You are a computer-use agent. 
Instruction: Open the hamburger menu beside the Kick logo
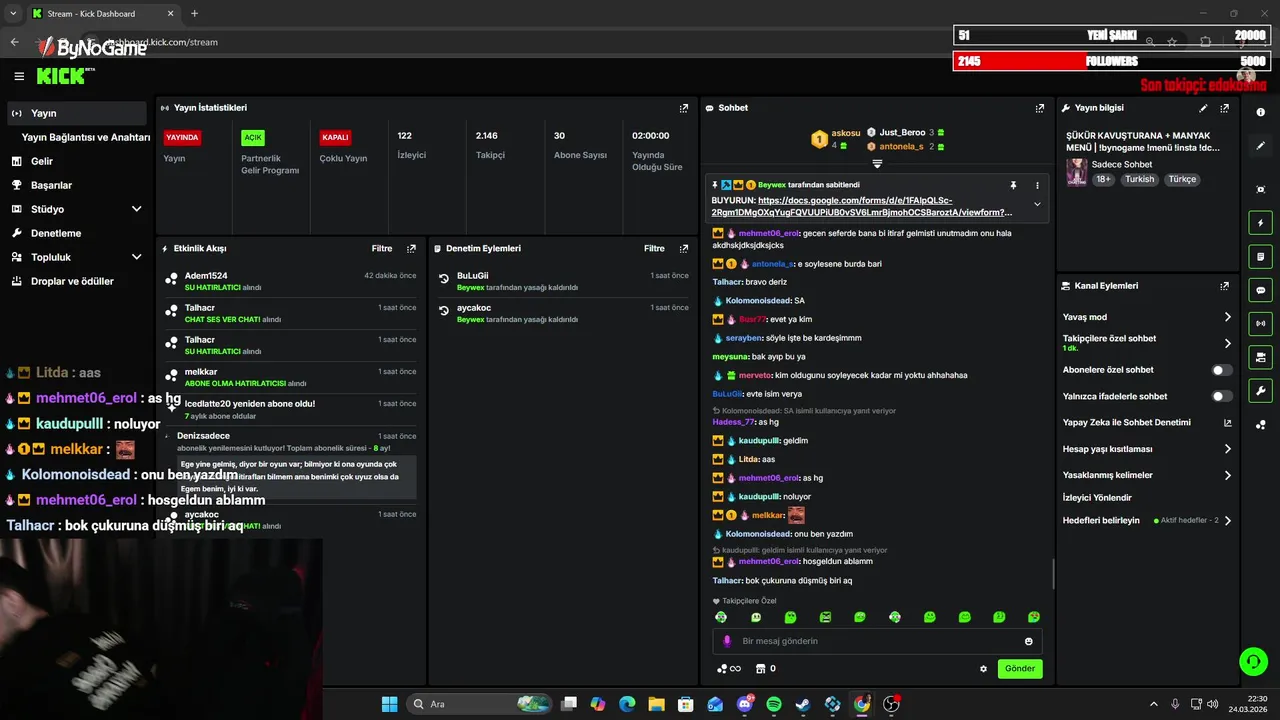[19, 76]
